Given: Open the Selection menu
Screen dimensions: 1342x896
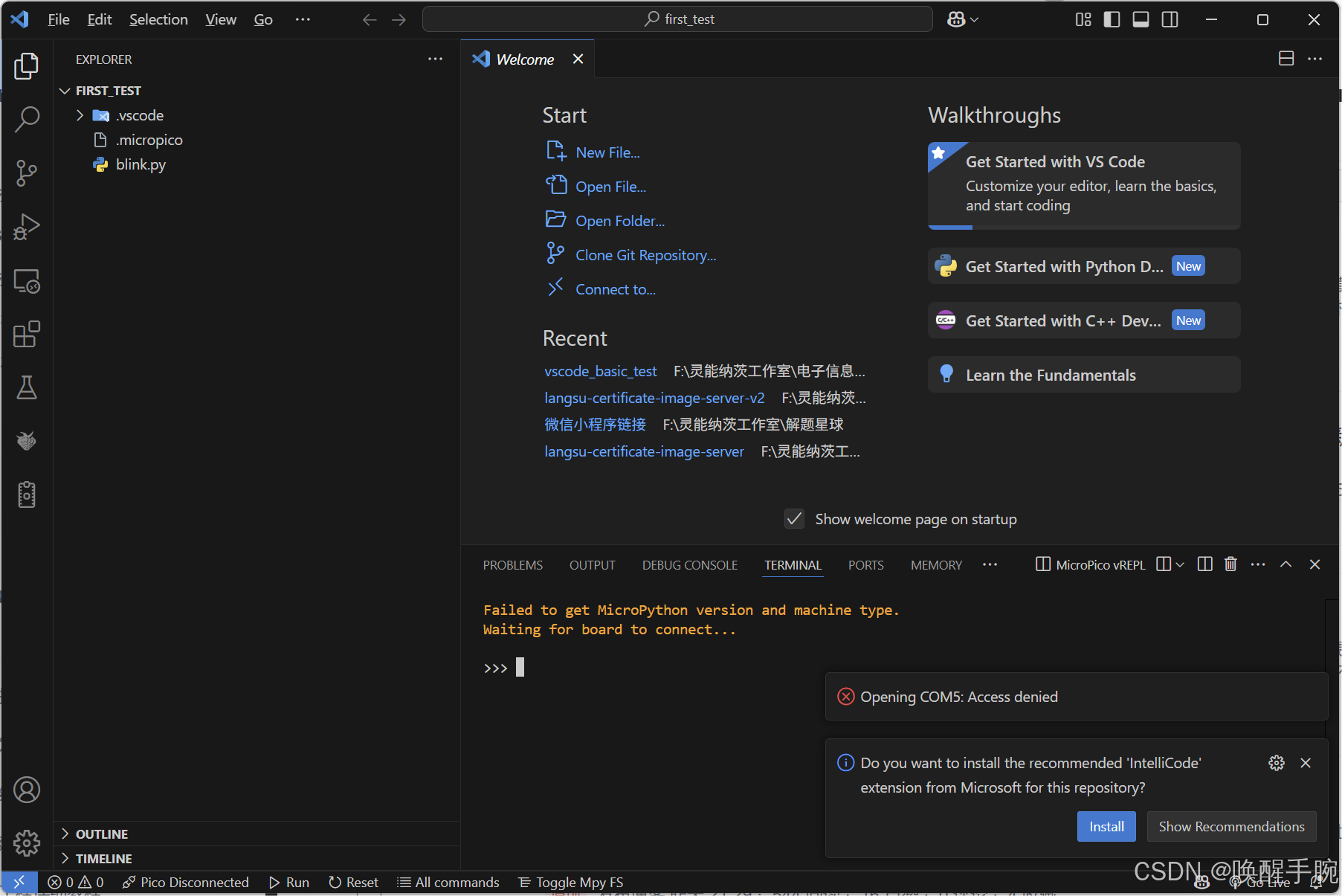Looking at the screenshot, I should 158,19.
